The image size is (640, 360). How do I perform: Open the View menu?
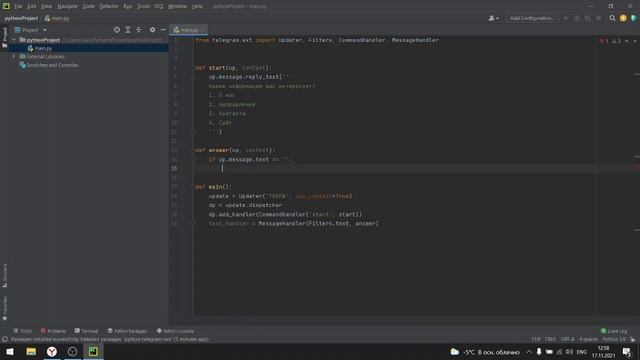[47, 7]
